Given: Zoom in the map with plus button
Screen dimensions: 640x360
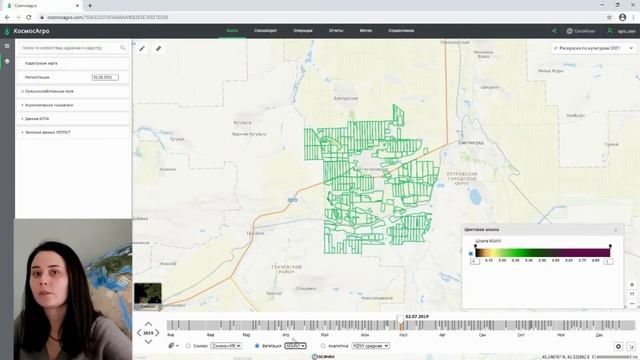Looking at the screenshot, I should [x=632, y=284].
